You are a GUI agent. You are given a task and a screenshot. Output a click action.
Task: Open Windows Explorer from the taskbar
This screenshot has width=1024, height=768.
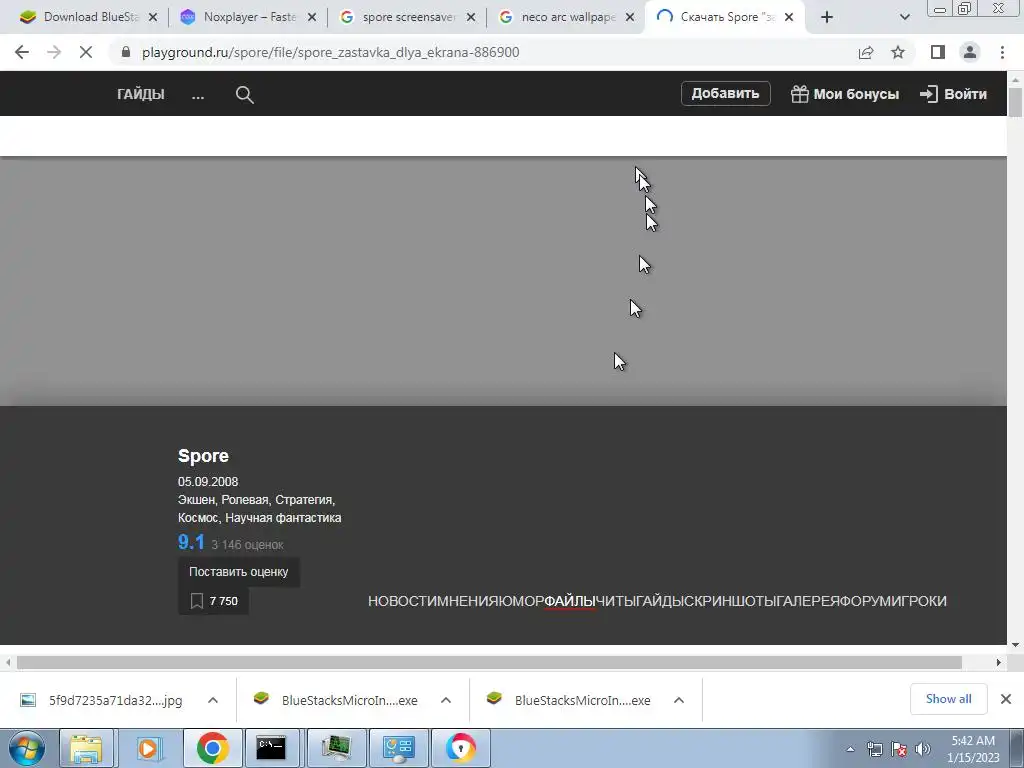(86, 748)
